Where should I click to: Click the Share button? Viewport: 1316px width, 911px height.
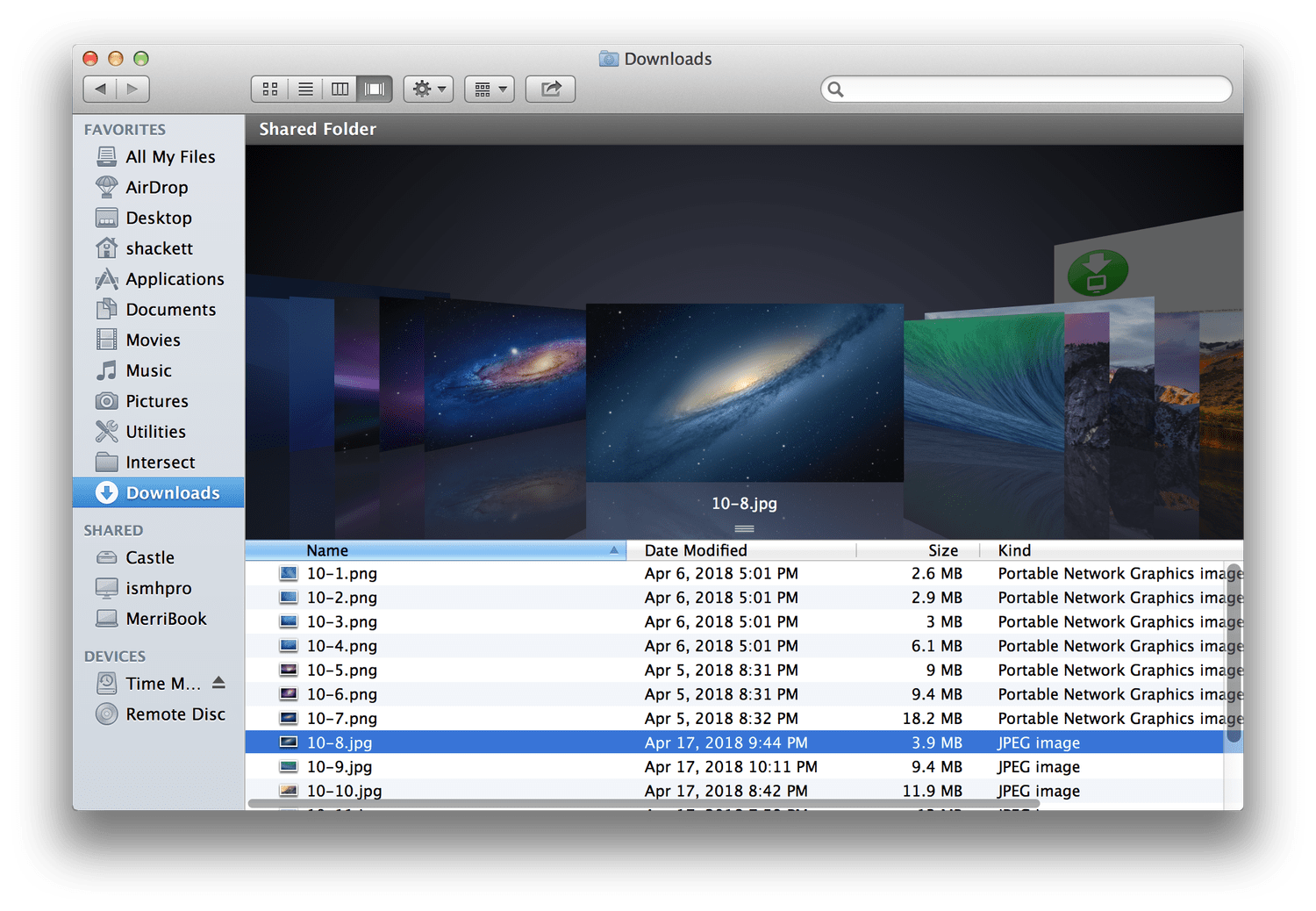[550, 89]
